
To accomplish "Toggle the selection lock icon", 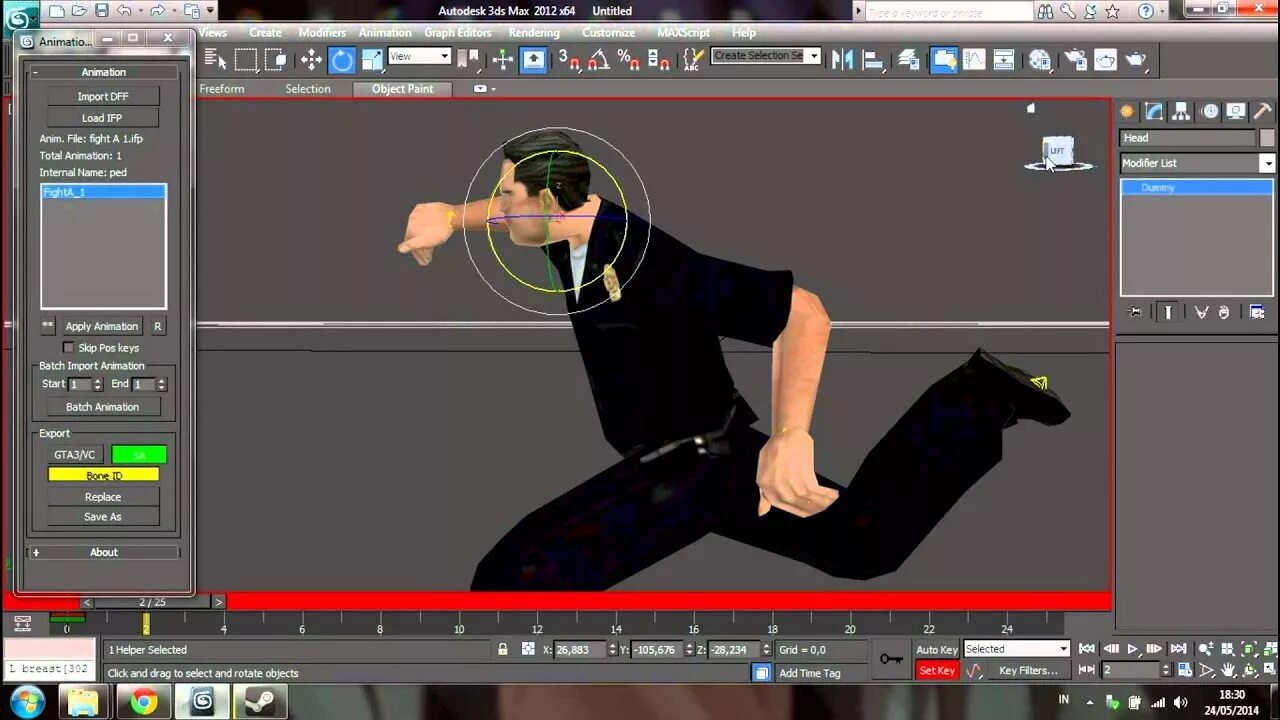I will tap(503, 650).
